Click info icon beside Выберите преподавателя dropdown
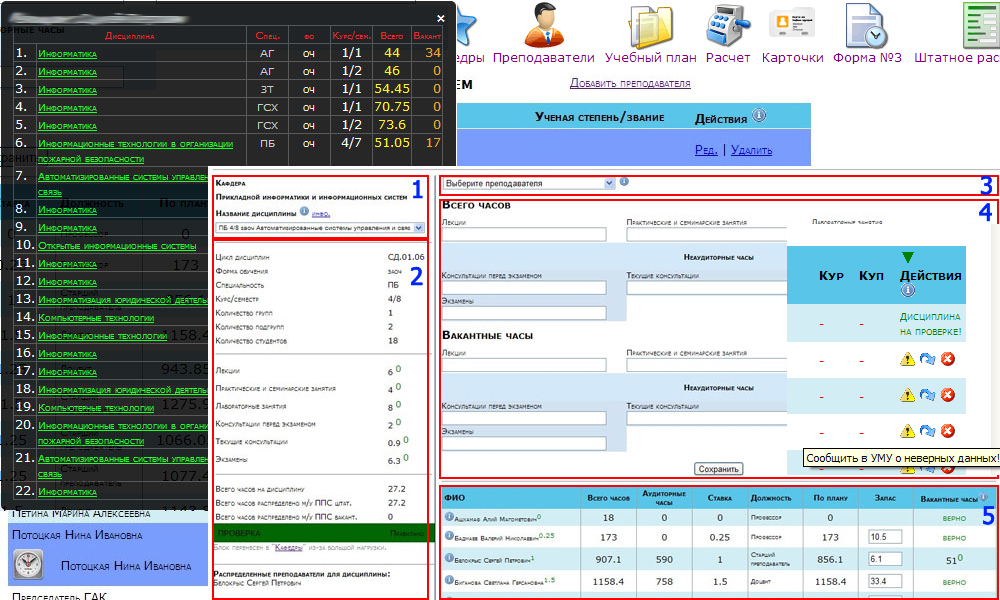Image resolution: width=1000 pixels, height=600 pixels. click(x=624, y=182)
